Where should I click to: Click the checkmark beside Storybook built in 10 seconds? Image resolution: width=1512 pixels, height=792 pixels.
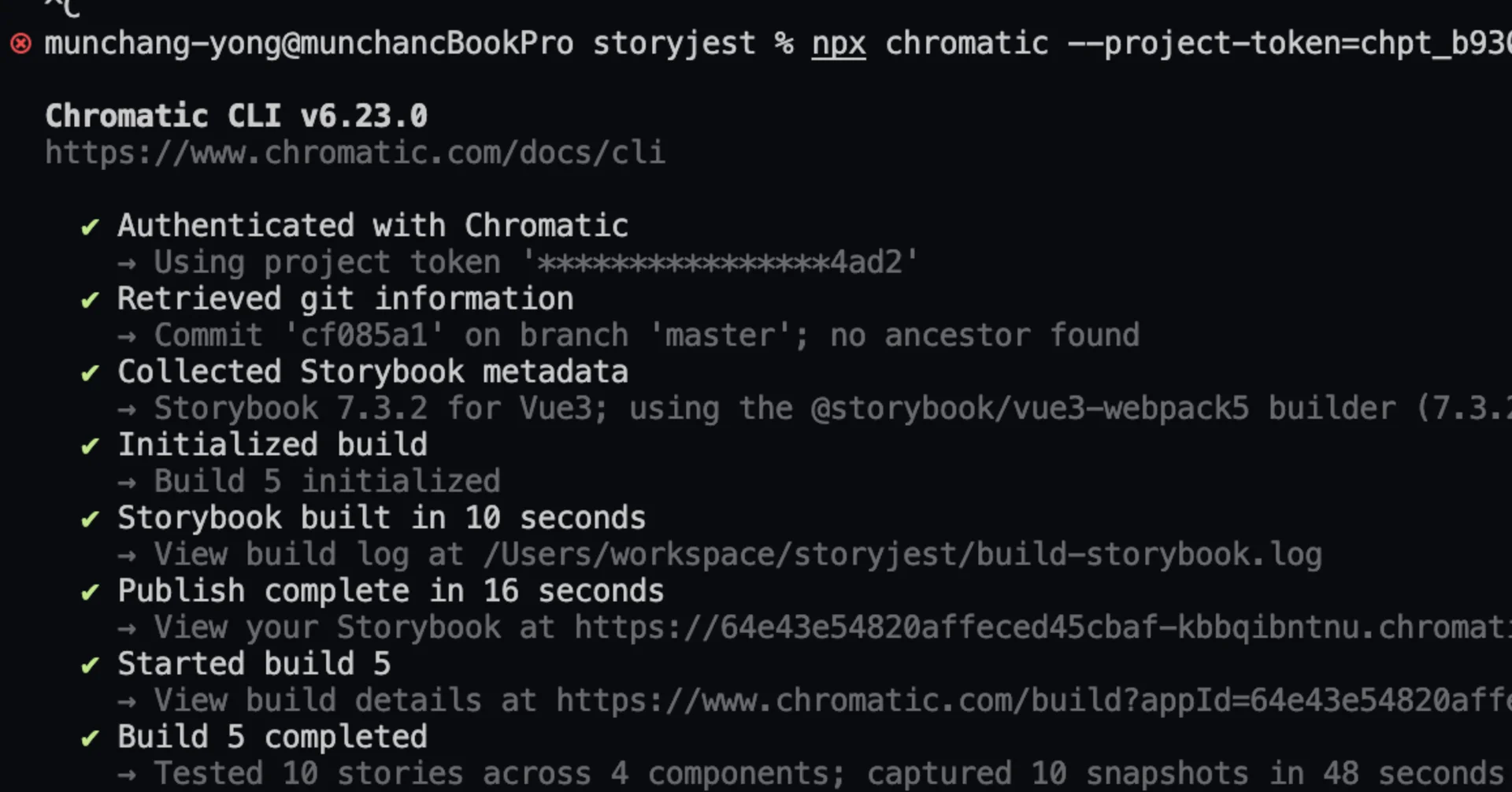(91, 520)
